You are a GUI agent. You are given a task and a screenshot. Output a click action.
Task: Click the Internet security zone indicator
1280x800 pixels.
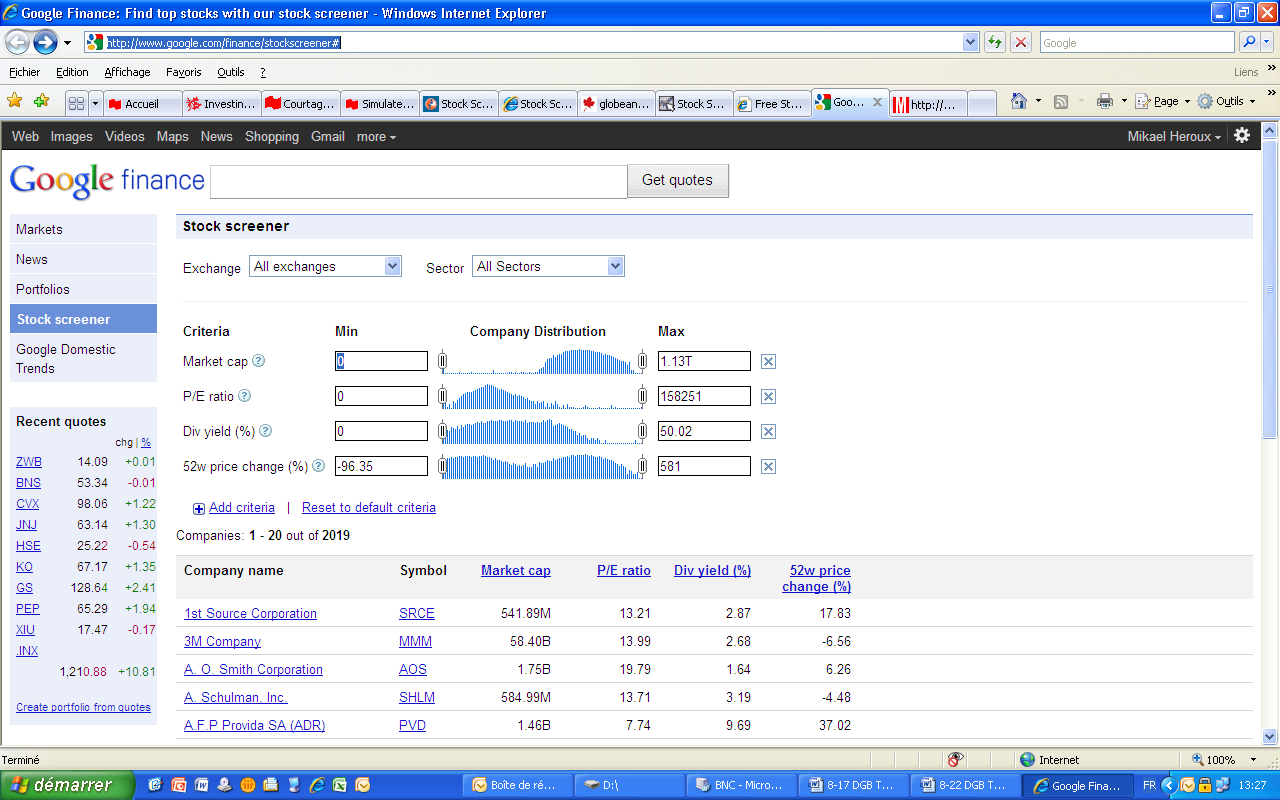(1049, 760)
